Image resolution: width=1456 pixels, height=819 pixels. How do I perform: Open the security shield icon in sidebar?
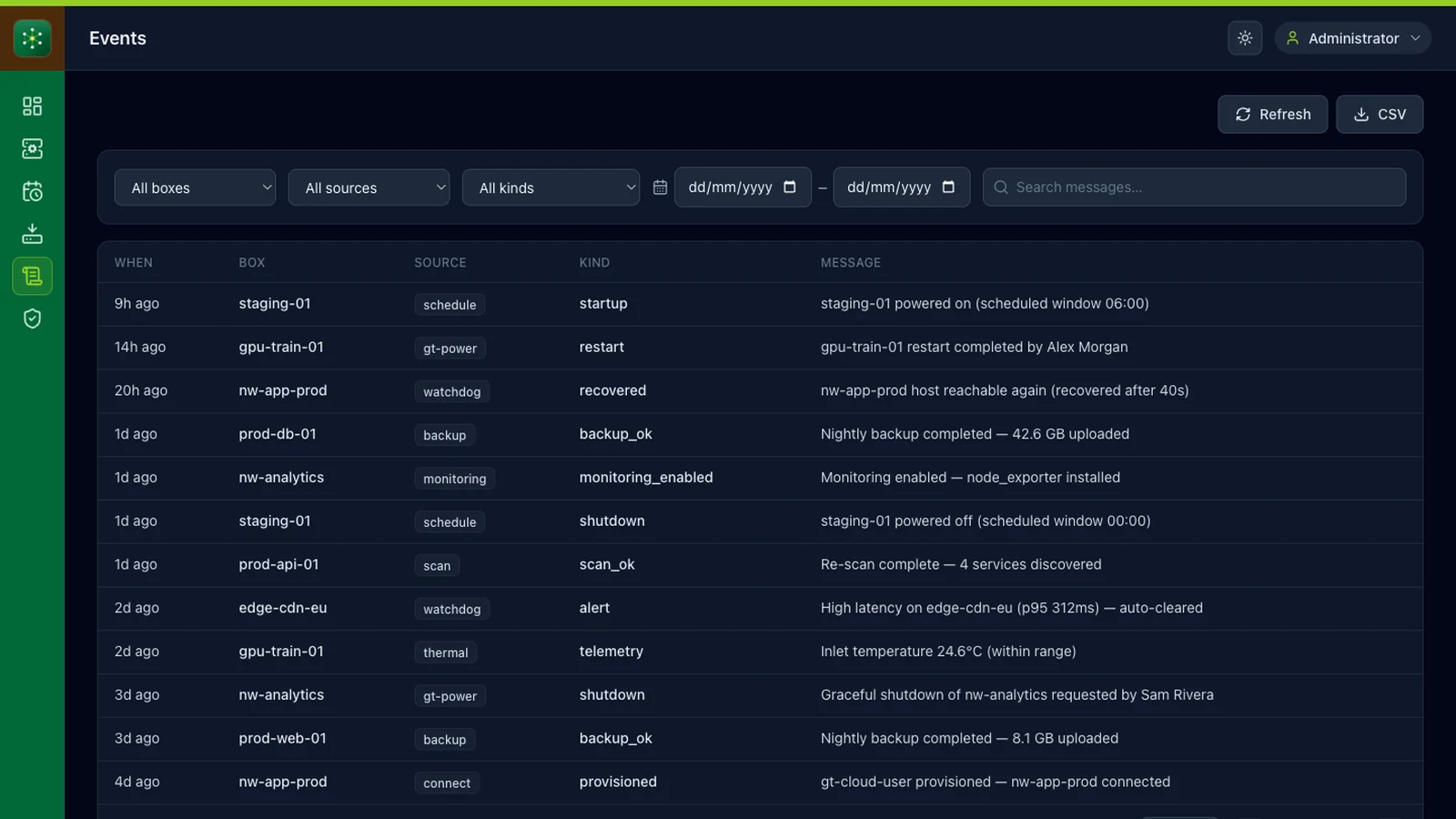coord(32,318)
